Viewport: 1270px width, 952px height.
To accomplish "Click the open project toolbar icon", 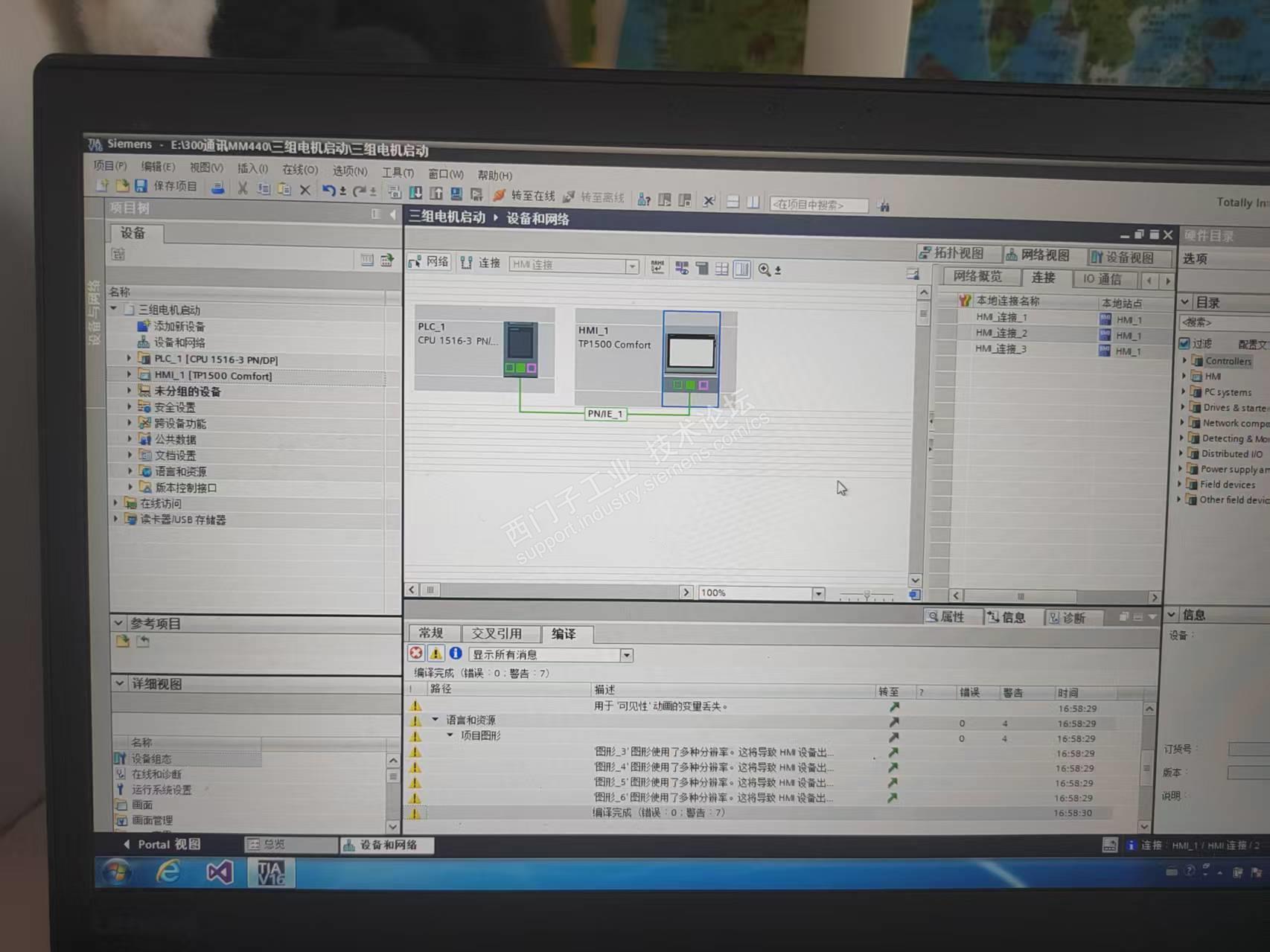I will pyautogui.click(x=122, y=185).
